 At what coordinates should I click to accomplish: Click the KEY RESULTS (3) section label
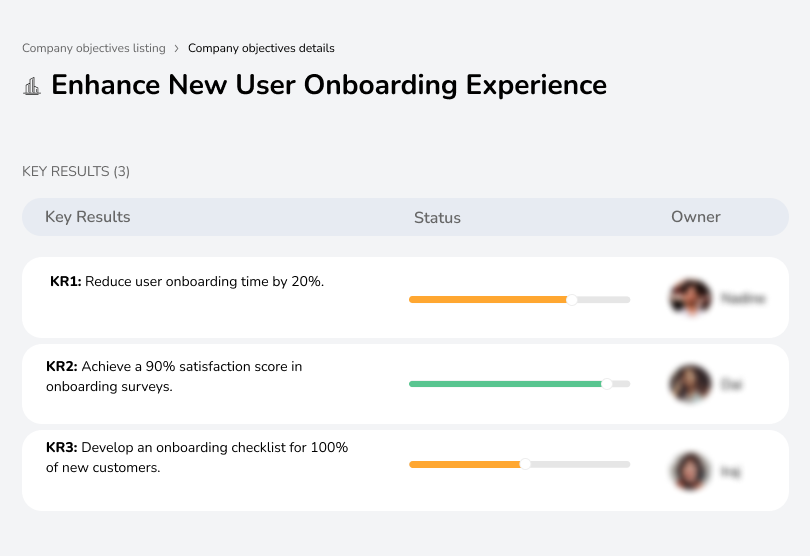pyautogui.click(x=76, y=171)
